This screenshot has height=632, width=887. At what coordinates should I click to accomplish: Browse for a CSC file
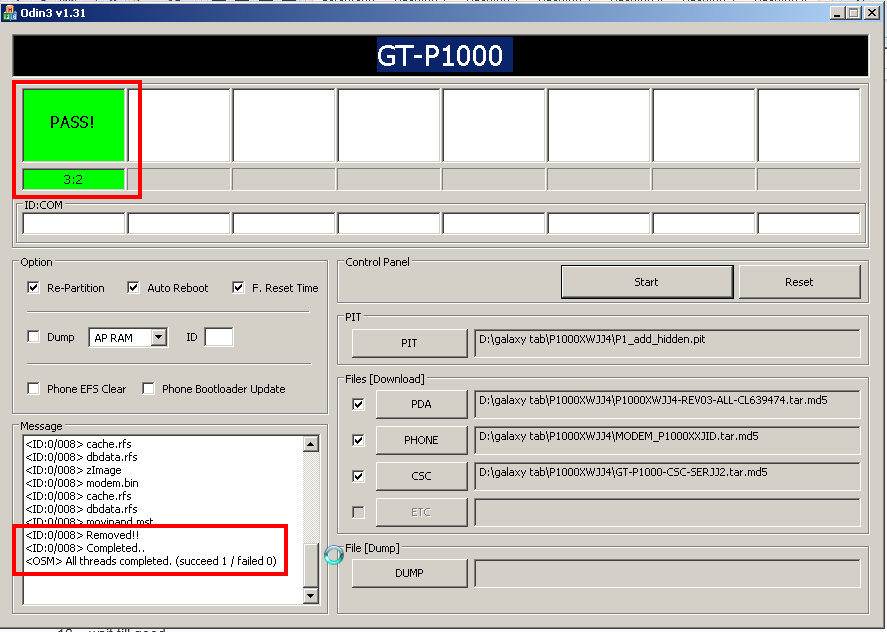pos(421,476)
